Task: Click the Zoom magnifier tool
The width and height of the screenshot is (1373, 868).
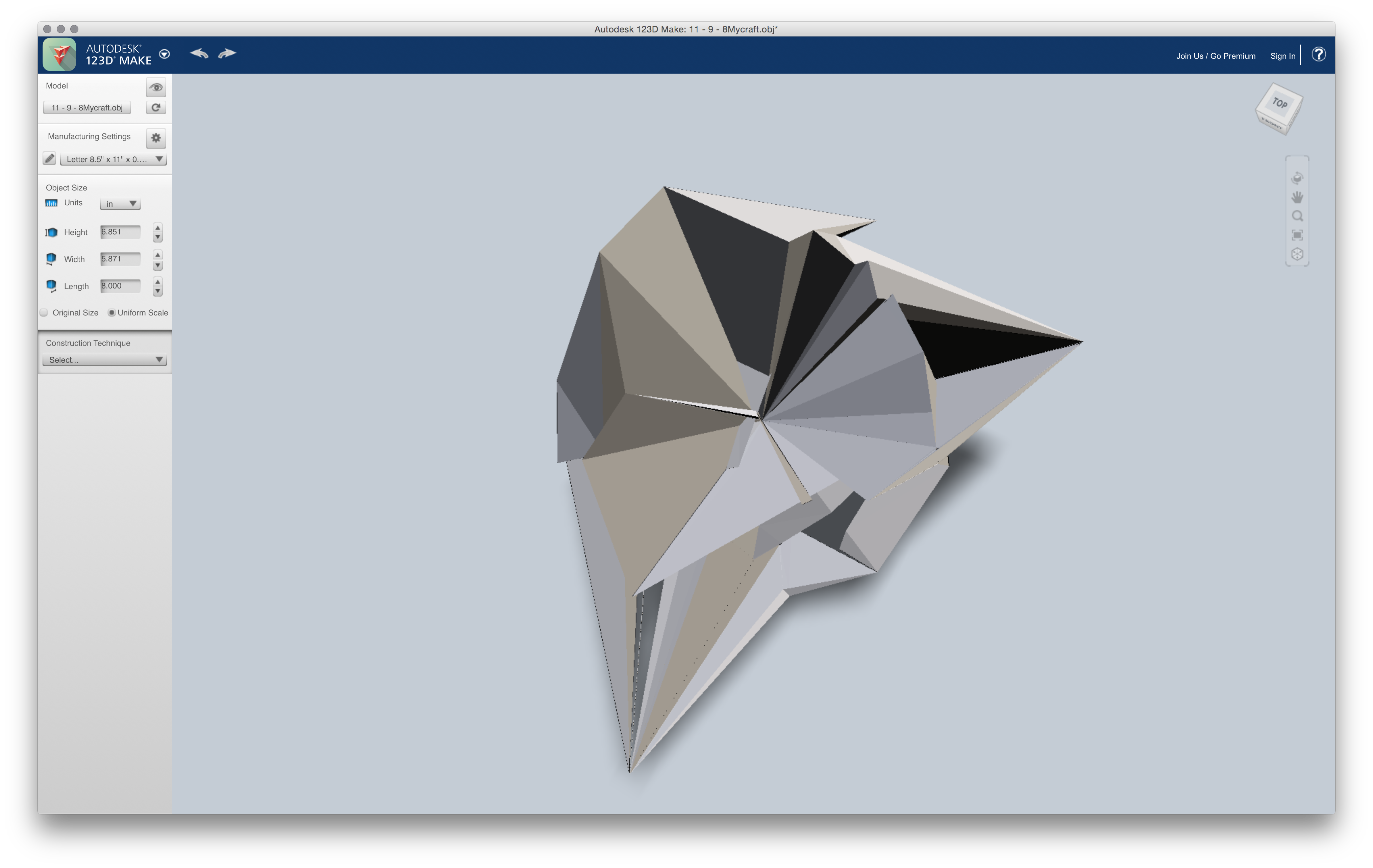Action: point(1297,216)
